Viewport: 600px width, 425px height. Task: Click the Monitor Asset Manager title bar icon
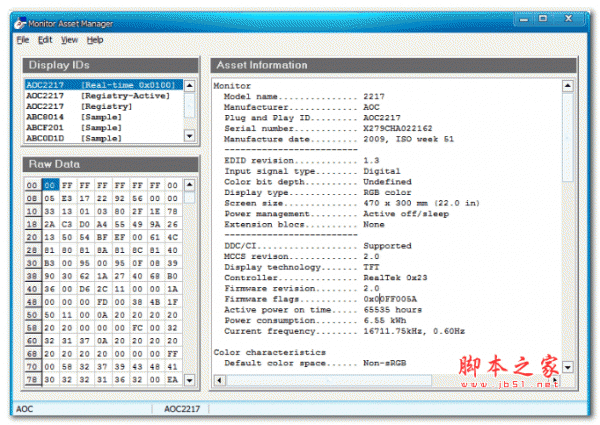[20, 23]
